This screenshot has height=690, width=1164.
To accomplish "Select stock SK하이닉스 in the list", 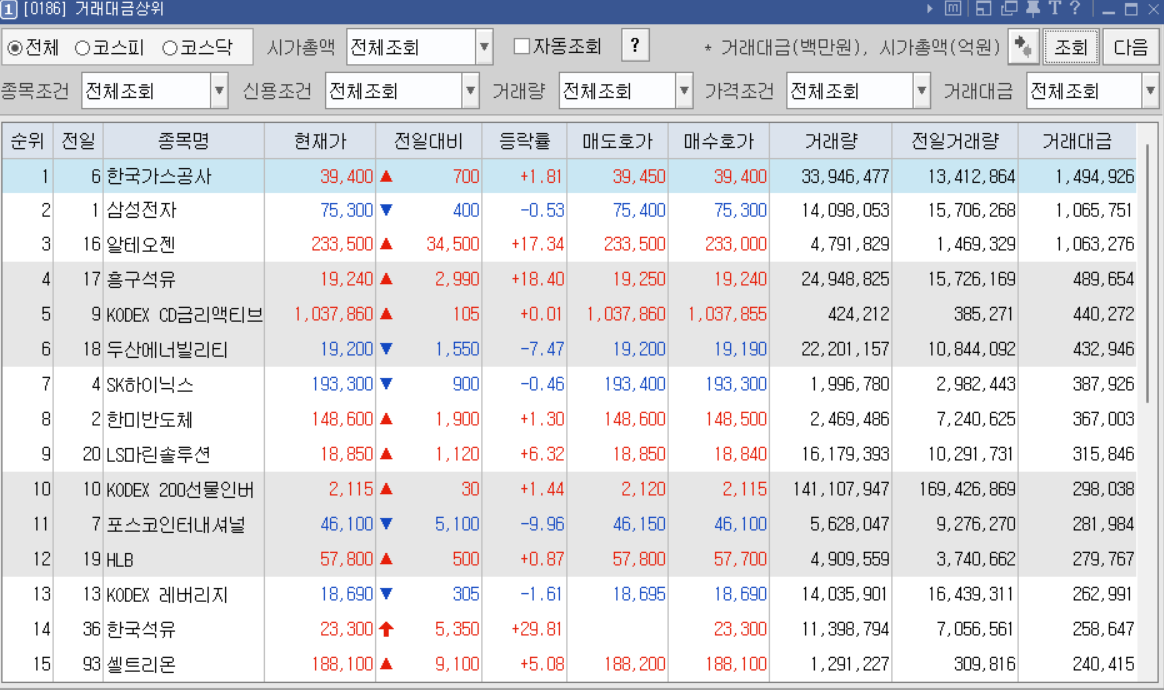I will click(x=150, y=384).
